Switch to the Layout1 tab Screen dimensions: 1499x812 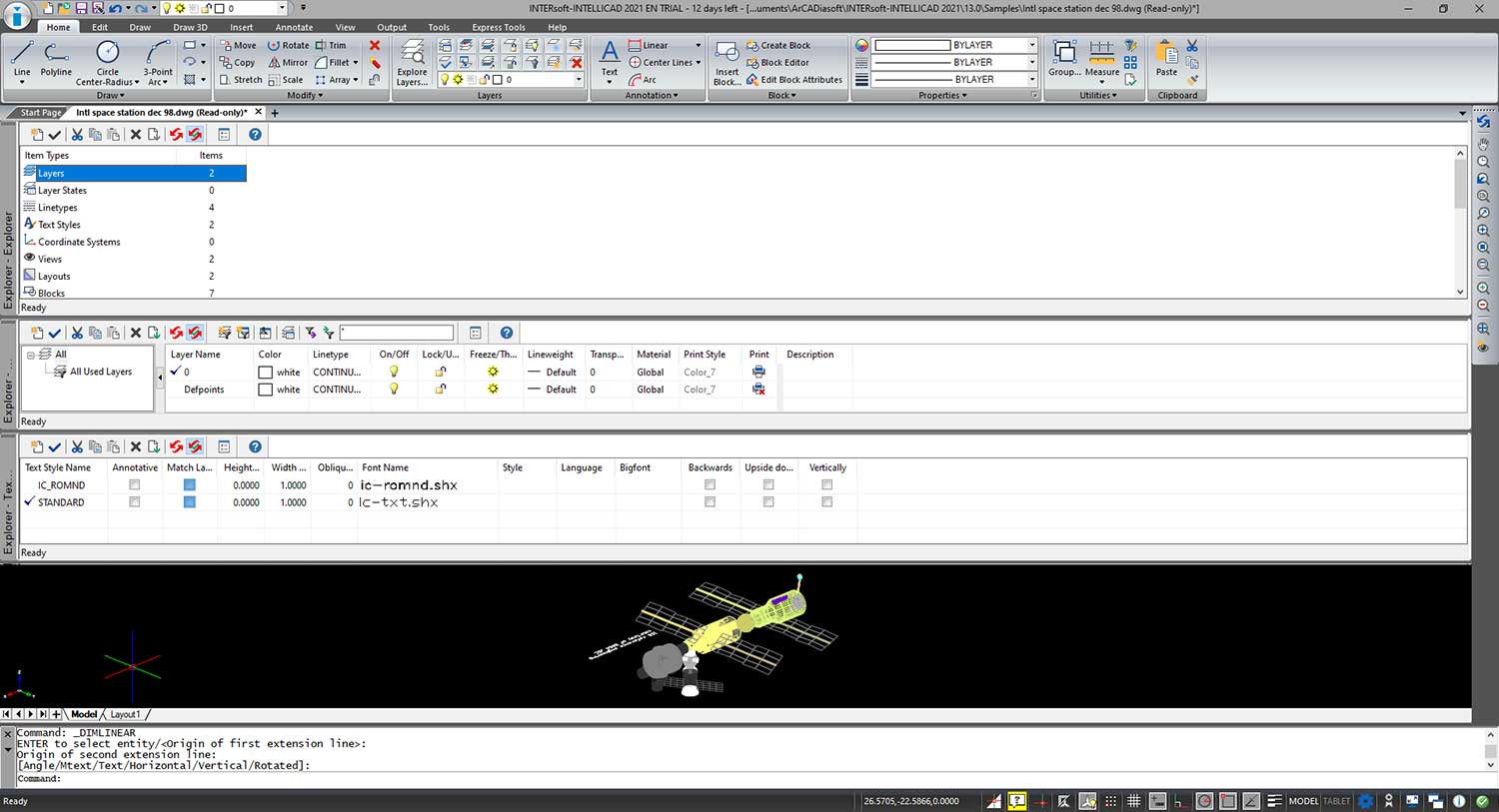tap(125, 714)
